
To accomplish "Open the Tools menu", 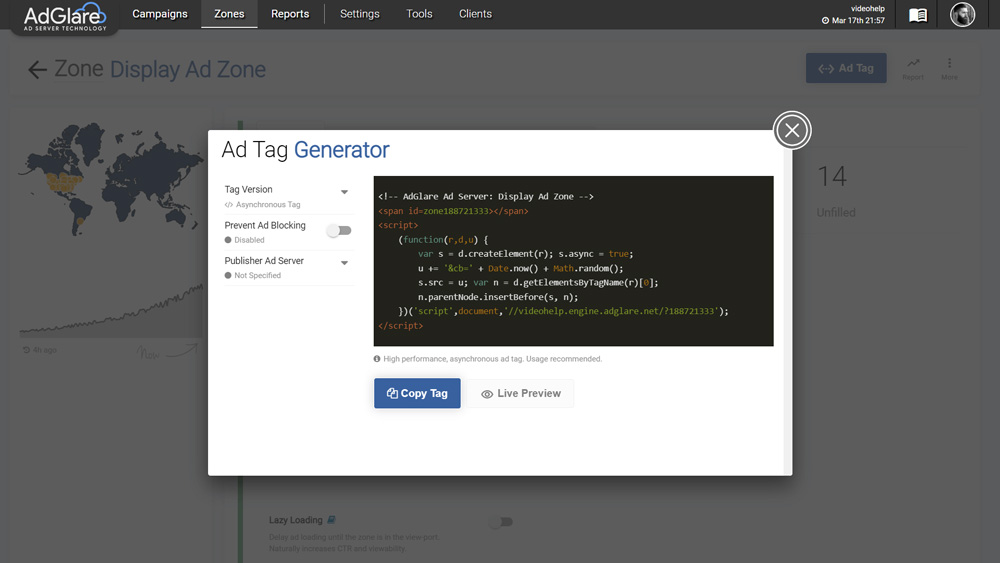I will [419, 14].
